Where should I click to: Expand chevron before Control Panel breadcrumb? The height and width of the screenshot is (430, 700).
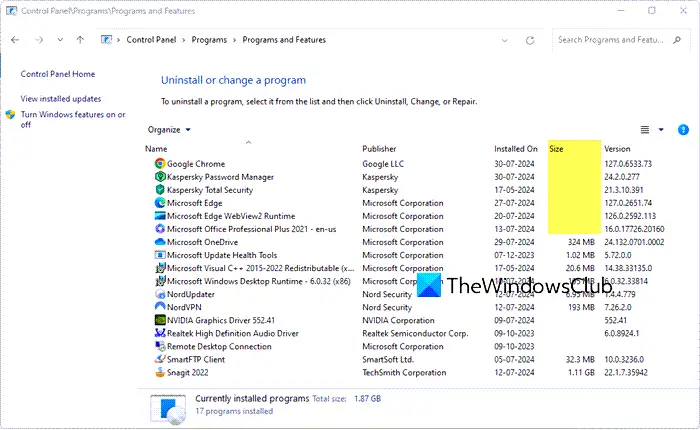[x=119, y=40]
